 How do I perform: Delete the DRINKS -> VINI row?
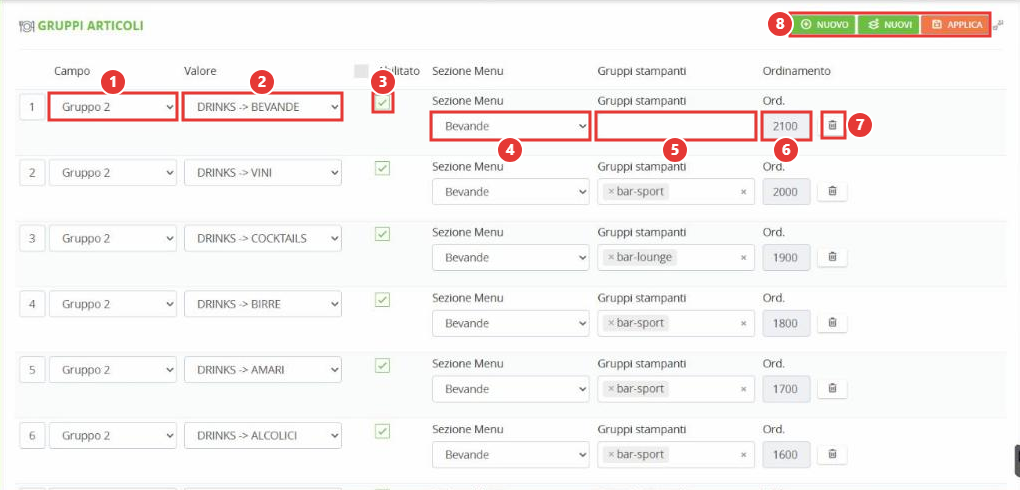point(832,191)
